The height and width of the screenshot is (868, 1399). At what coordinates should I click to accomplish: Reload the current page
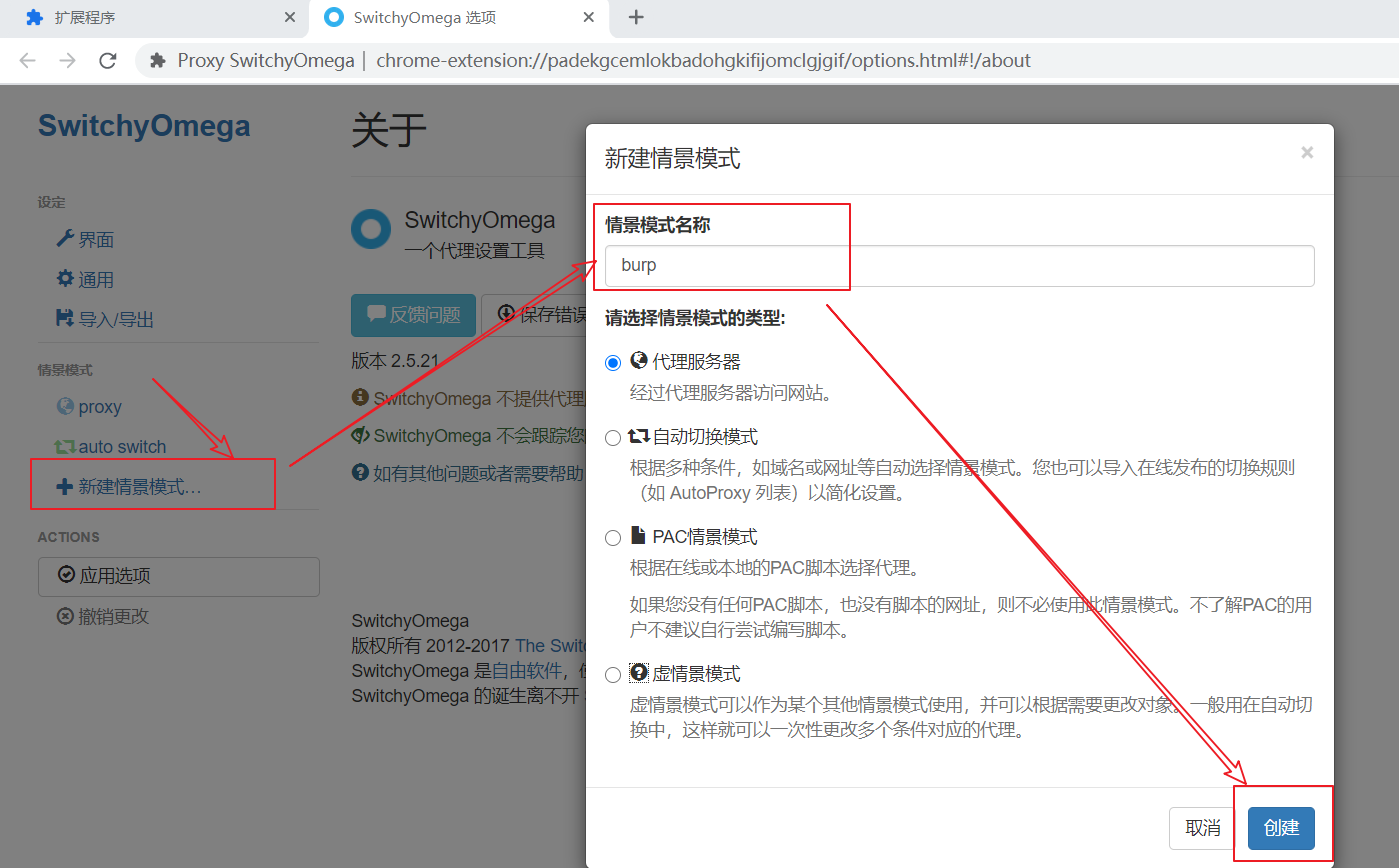[x=108, y=60]
